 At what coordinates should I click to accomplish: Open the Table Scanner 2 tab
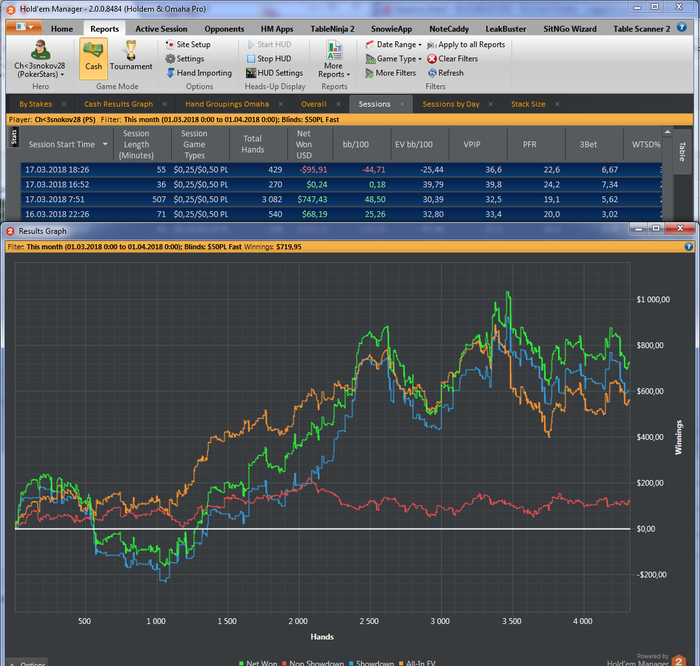[641, 29]
